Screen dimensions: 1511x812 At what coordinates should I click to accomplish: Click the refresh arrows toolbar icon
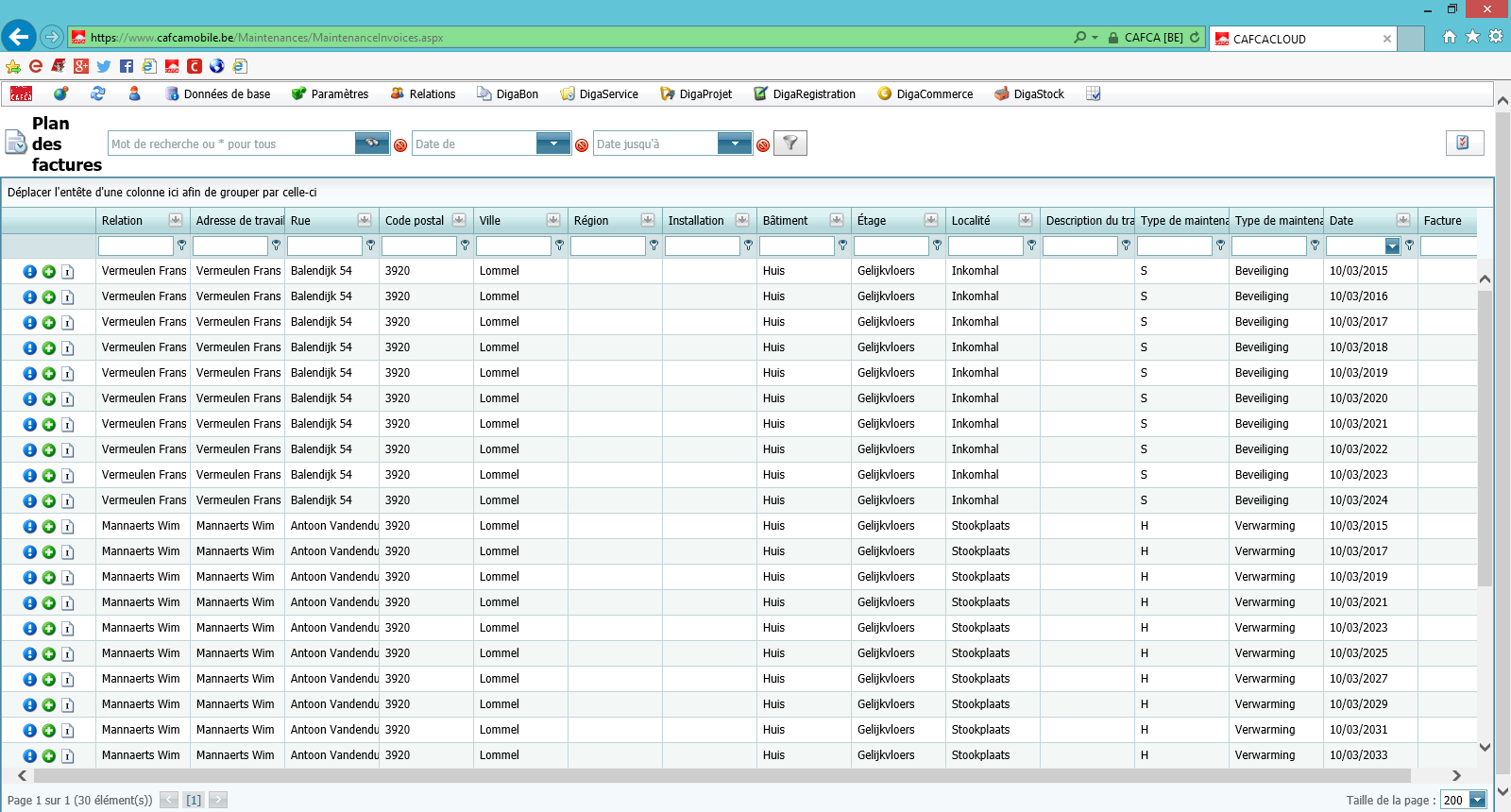97,93
